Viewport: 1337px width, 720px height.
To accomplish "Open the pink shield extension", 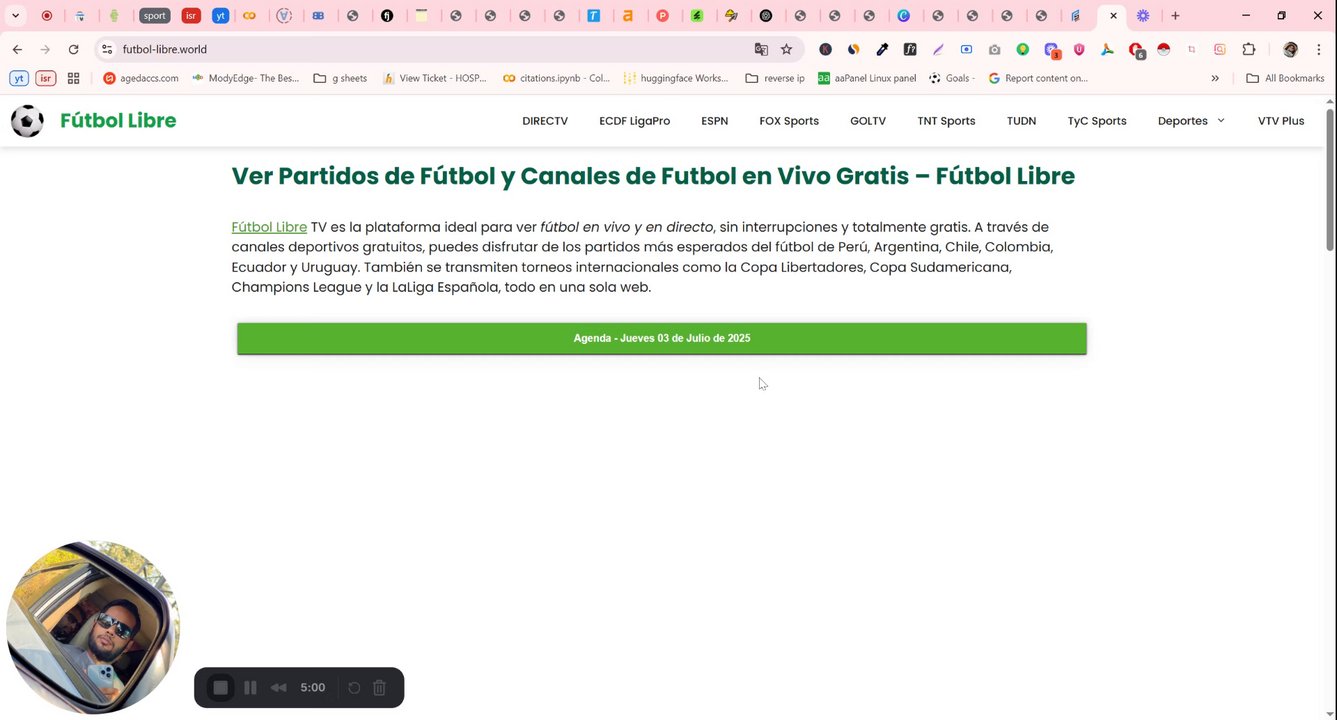I will tap(1079, 49).
